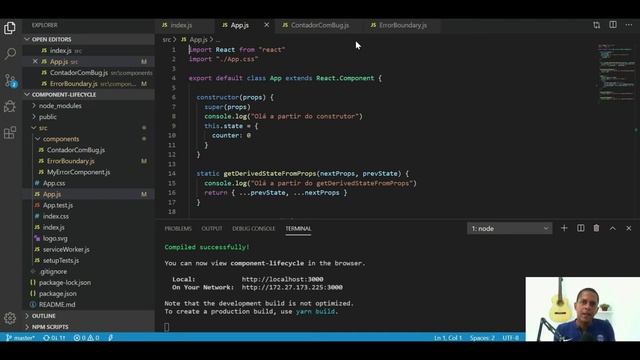Open the Explorer view in activity bar
Viewport: 640px width, 360px height.
click(10, 28)
